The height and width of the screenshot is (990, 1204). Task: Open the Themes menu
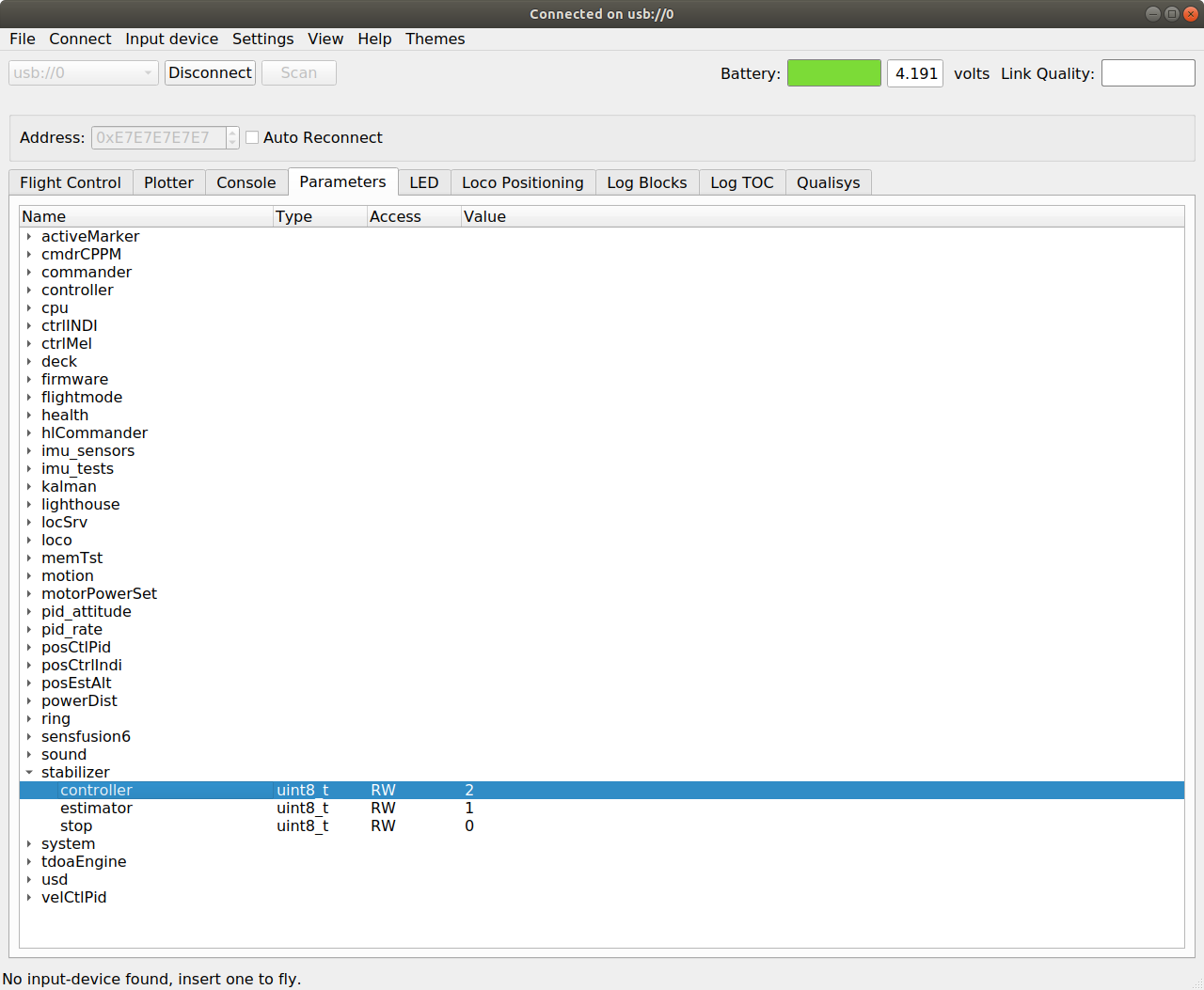(x=435, y=39)
